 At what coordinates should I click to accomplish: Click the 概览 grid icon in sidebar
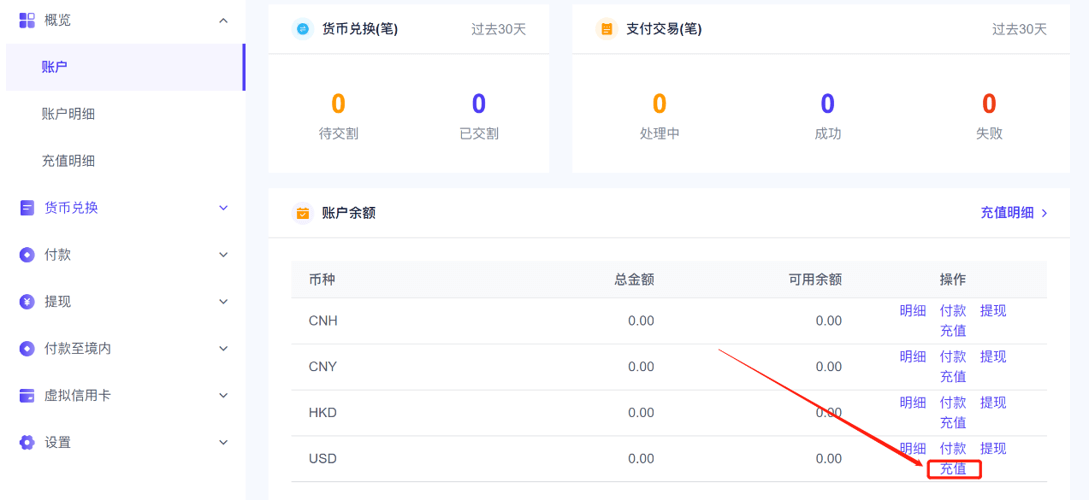(x=26, y=20)
